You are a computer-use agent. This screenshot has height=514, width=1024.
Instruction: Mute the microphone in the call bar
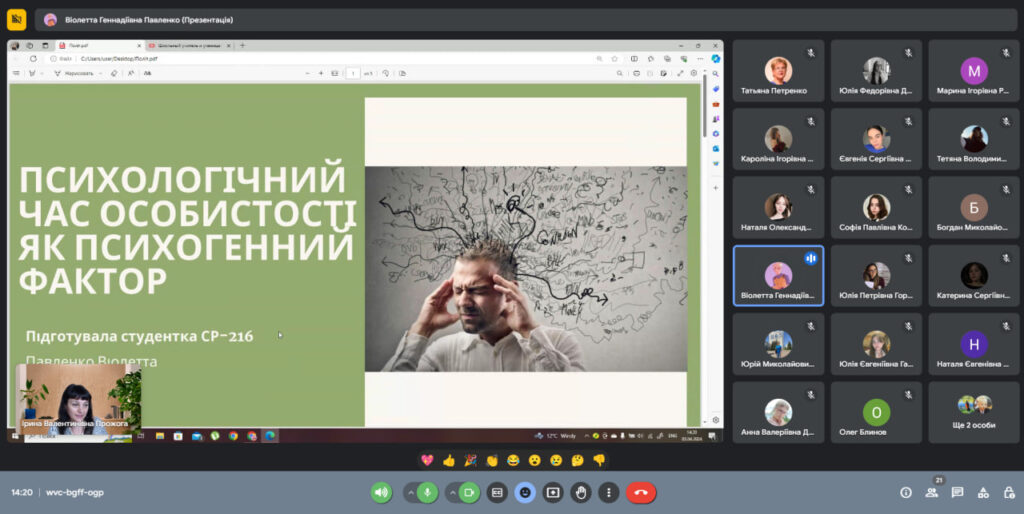tap(428, 492)
